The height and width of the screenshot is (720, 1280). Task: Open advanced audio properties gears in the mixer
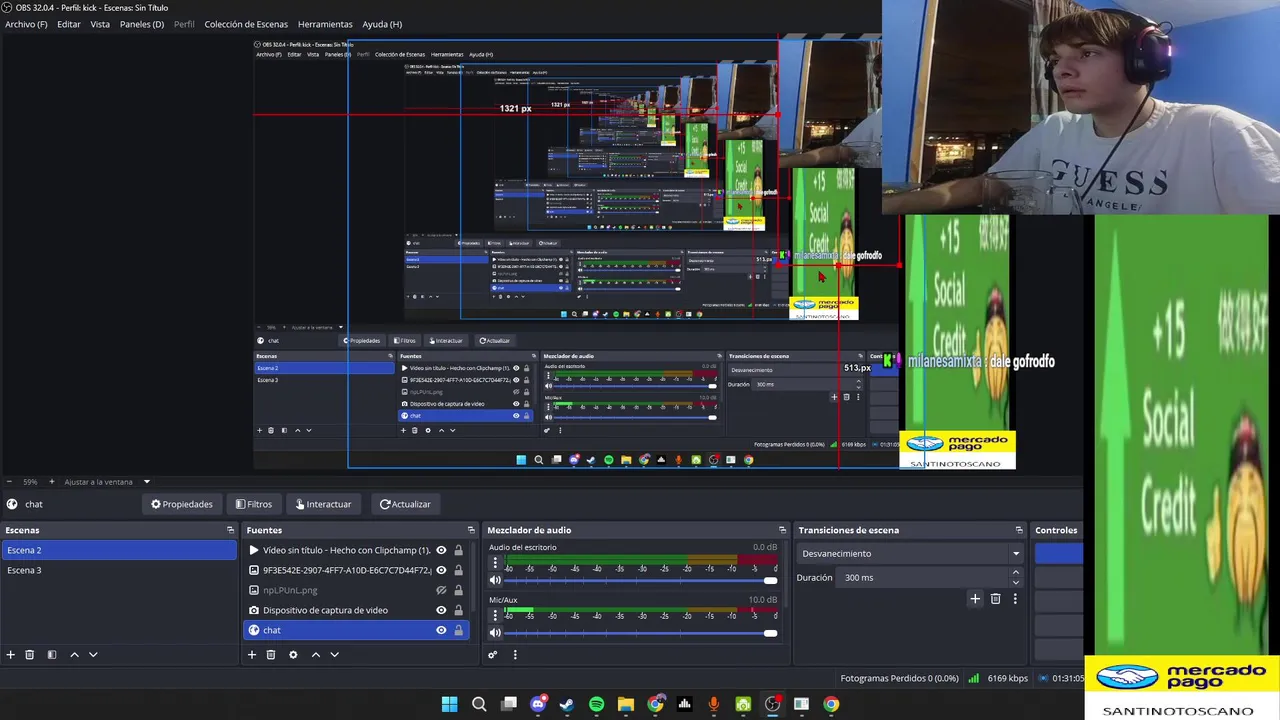point(493,655)
